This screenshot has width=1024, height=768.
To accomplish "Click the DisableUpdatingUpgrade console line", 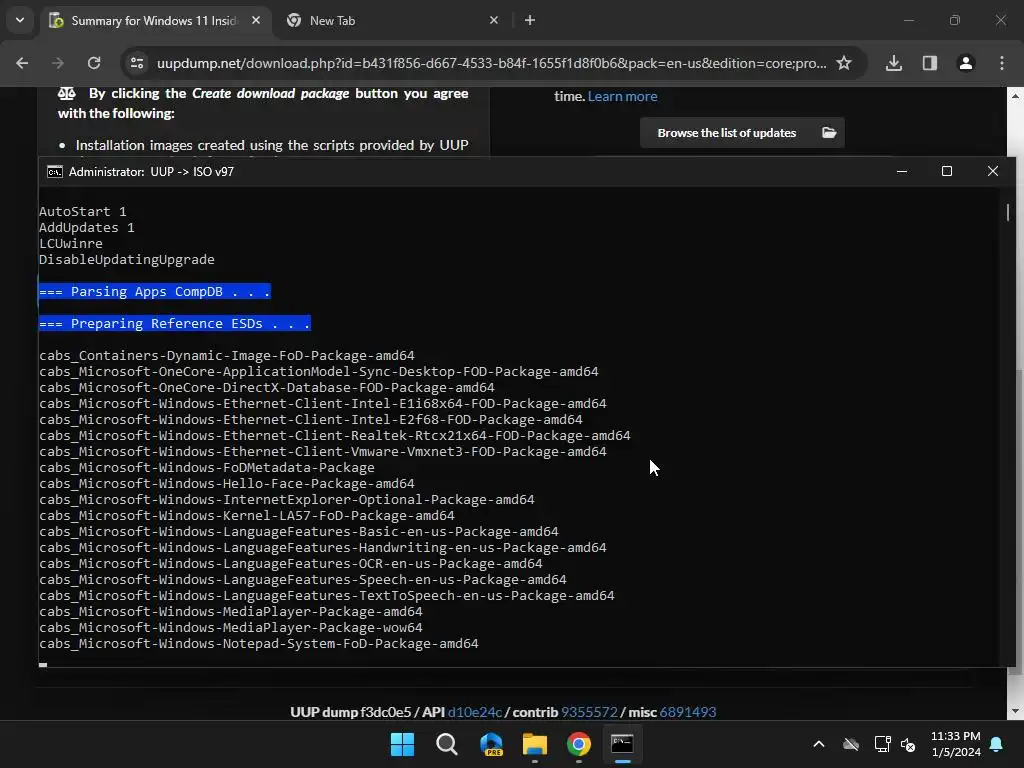I will pyautogui.click(x=127, y=259).
